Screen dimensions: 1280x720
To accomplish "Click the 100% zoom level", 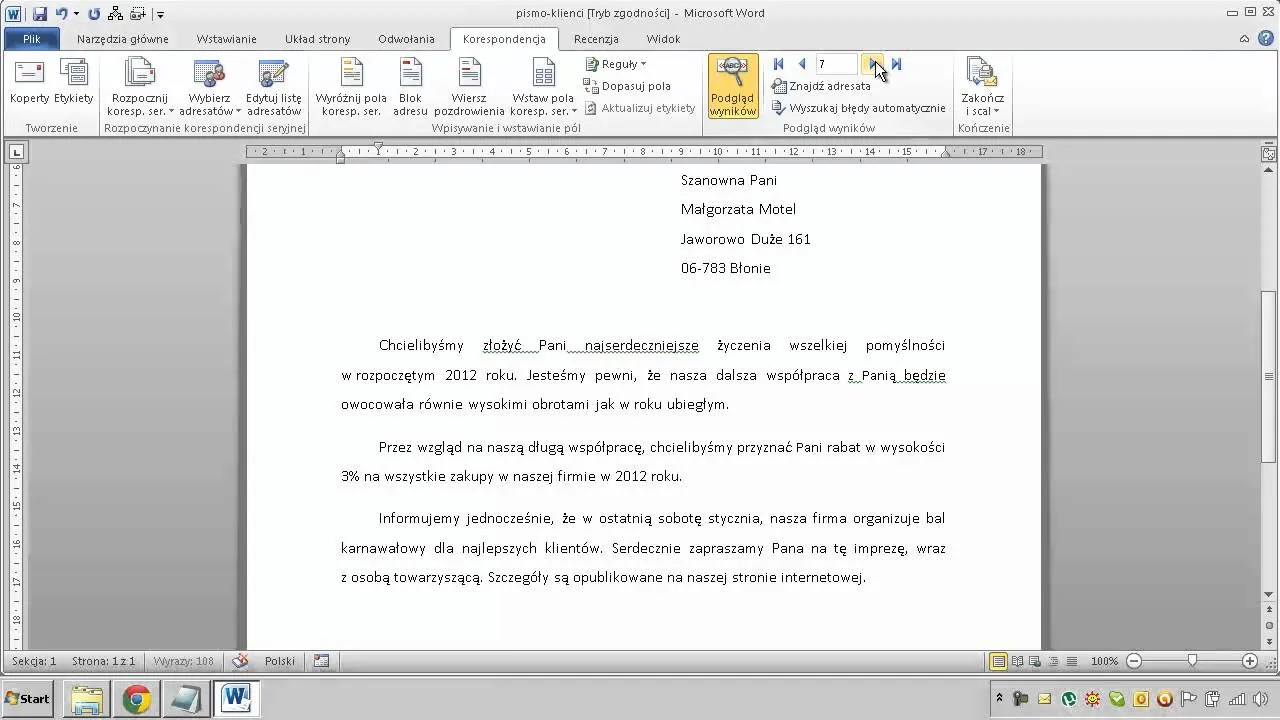I will point(1104,661).
